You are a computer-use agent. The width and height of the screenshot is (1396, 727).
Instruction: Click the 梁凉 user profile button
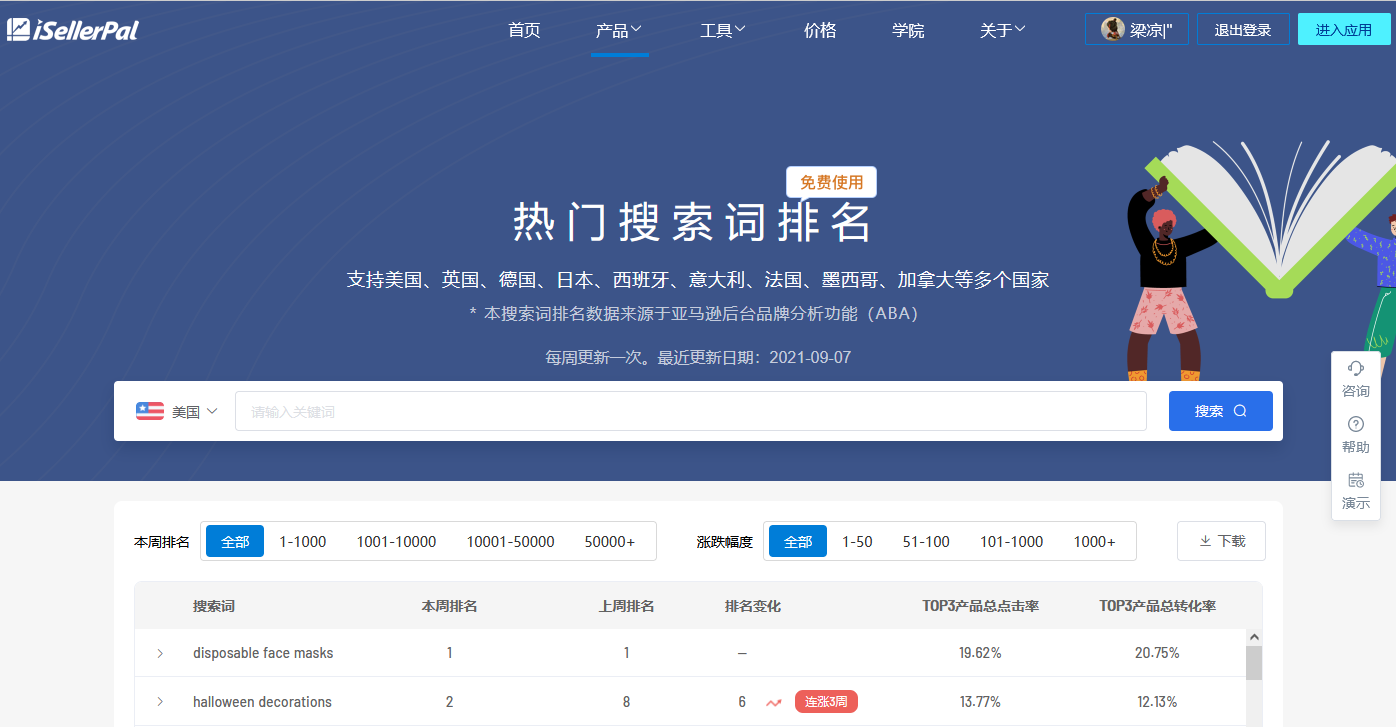pos(1136,29)
